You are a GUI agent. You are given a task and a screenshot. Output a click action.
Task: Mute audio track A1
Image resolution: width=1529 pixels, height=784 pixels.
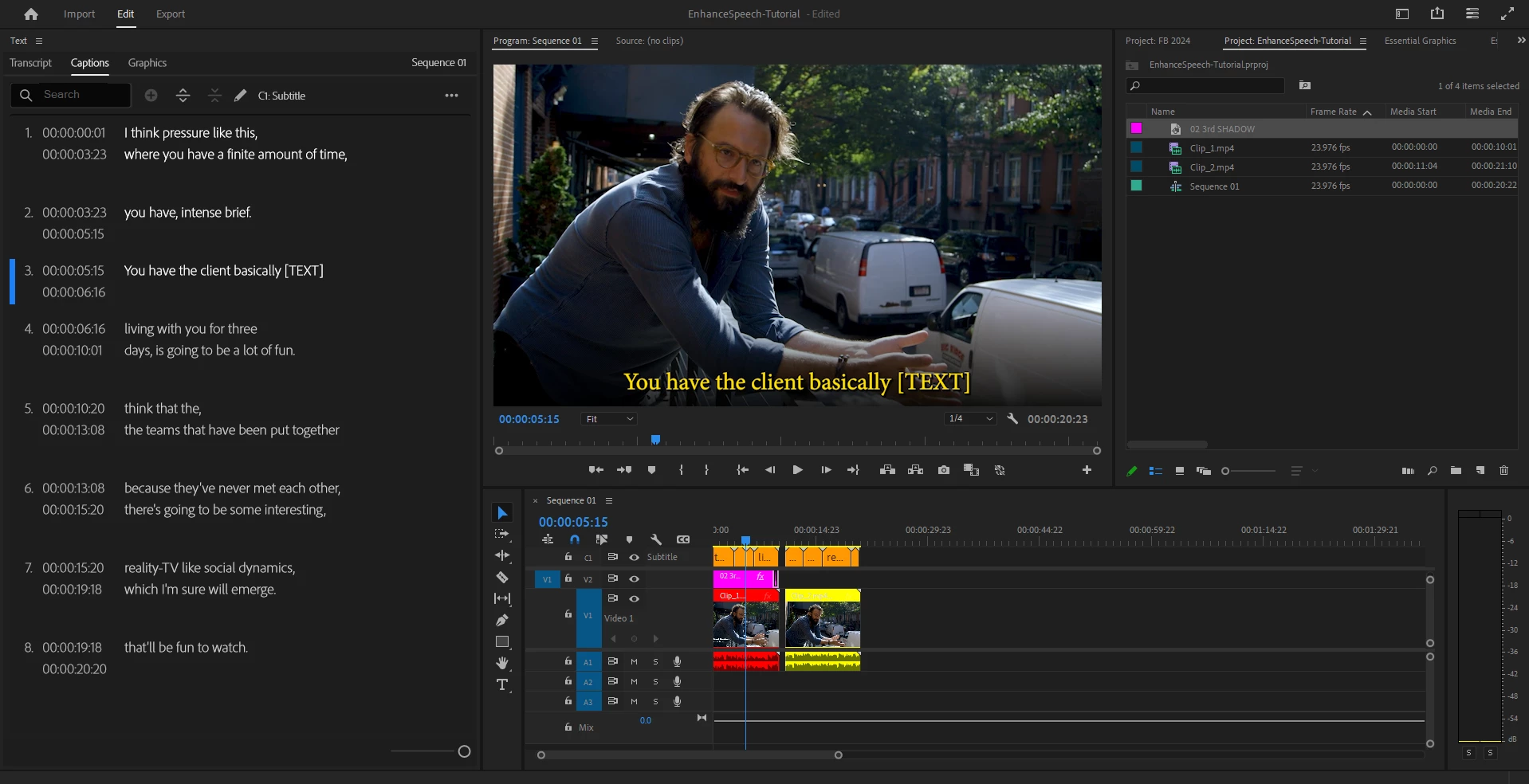635,661
